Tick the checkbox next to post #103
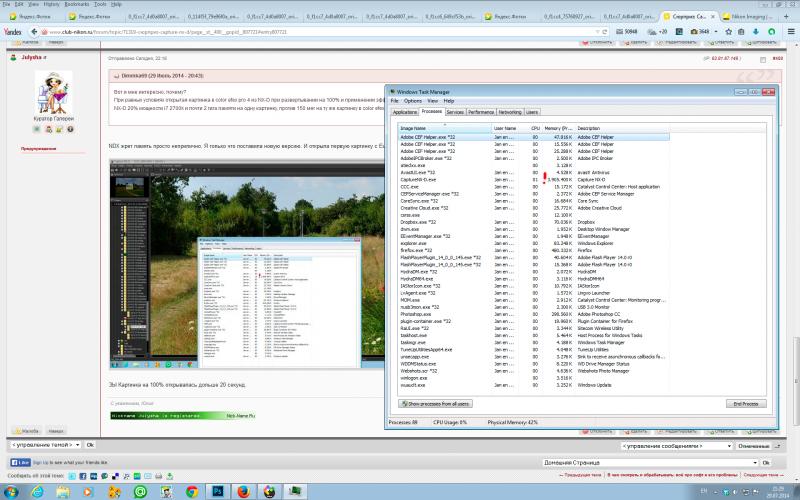The width and height of the screenshot is (800, 500). 763,60
